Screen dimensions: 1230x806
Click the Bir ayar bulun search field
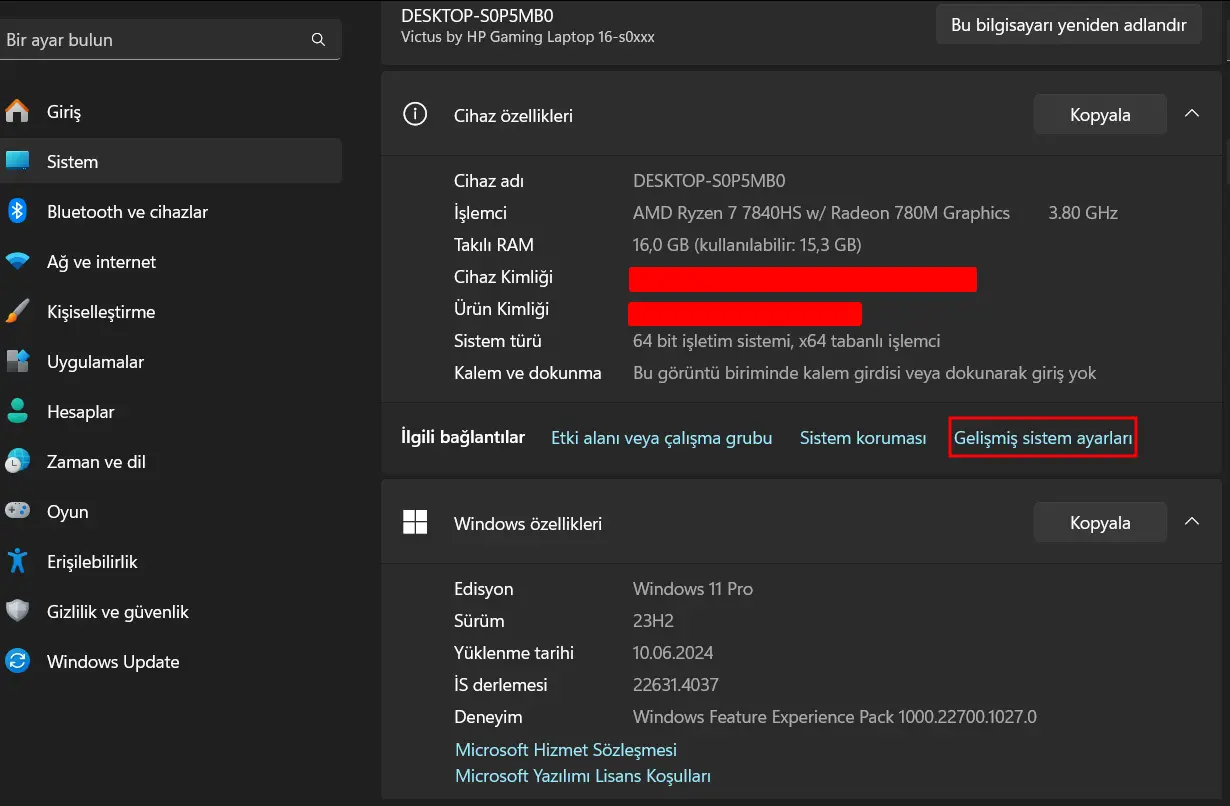click(x=168, y=40)
